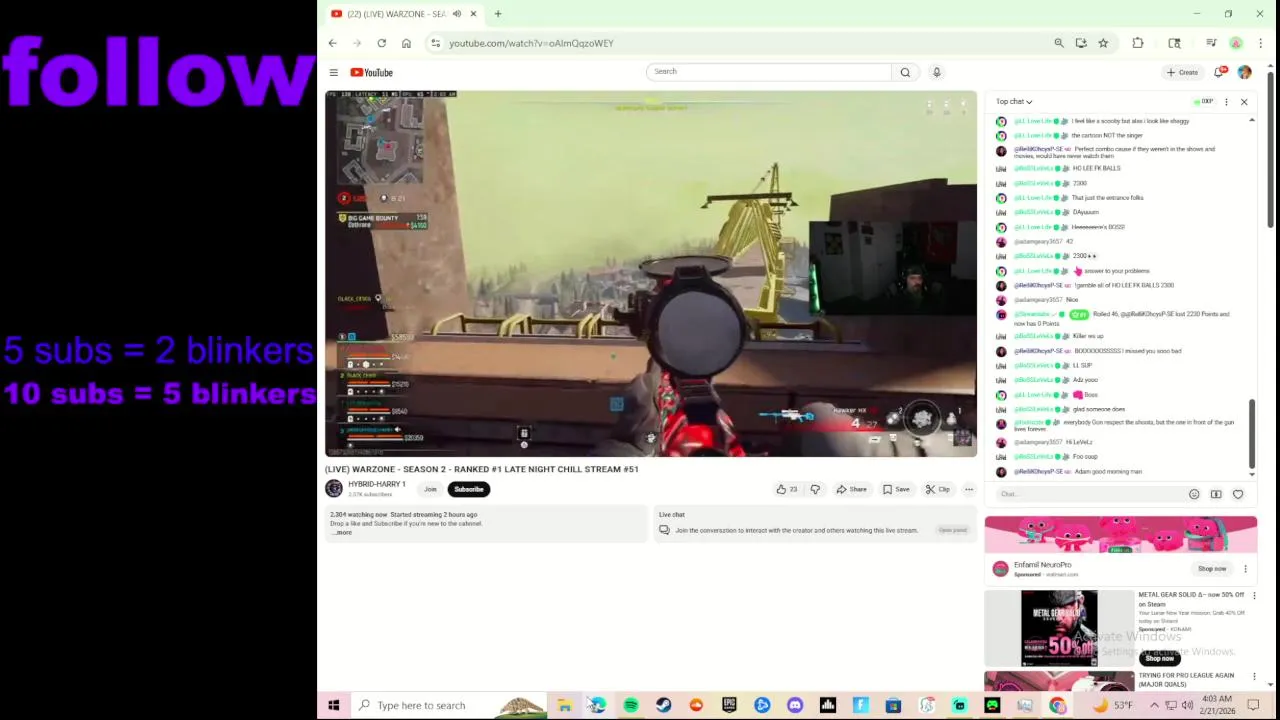View site information icon in address bar
This screenshot has height=720, width=1280.
(435, 43)
